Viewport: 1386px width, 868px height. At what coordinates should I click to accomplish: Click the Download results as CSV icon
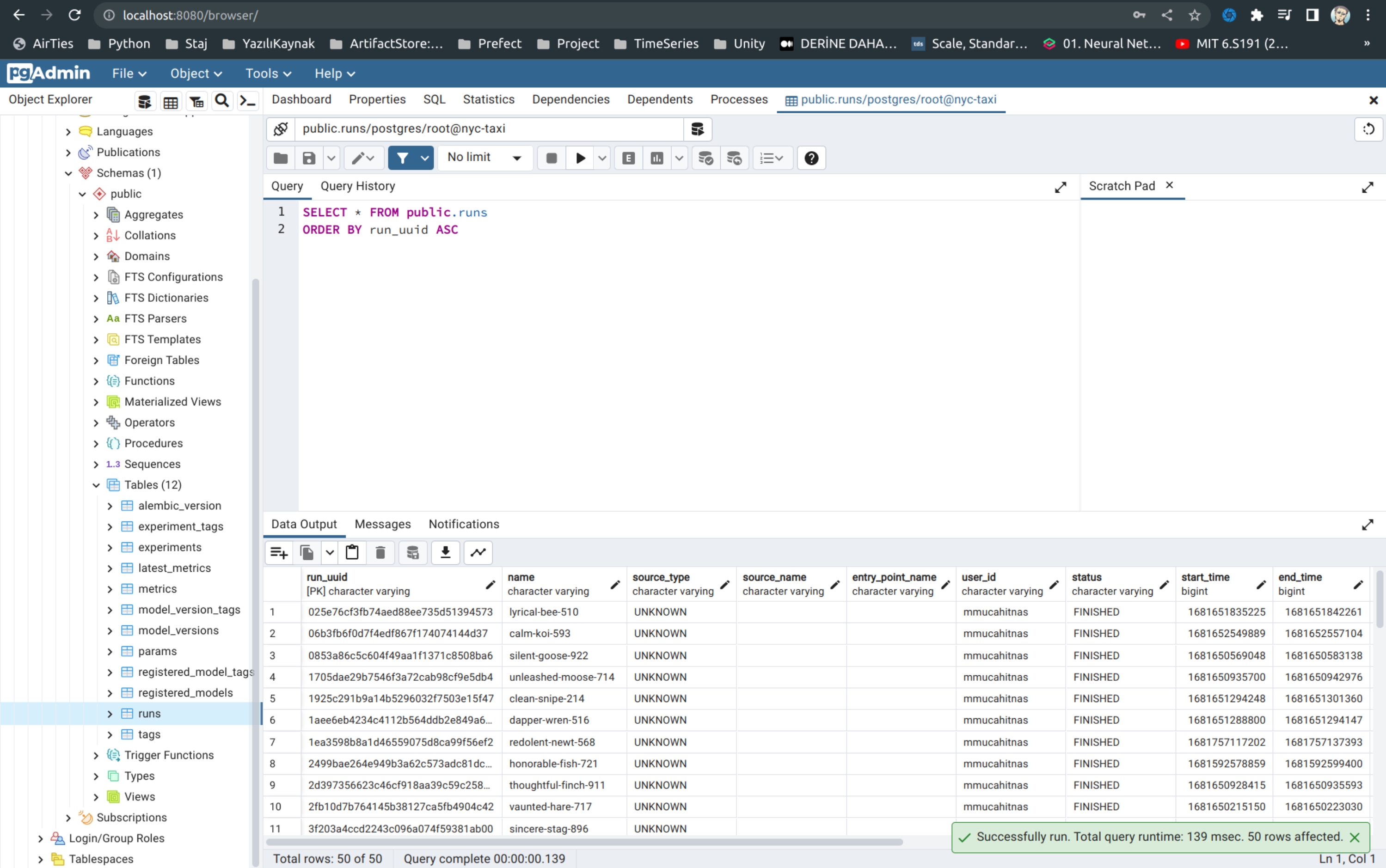(445, 552)
